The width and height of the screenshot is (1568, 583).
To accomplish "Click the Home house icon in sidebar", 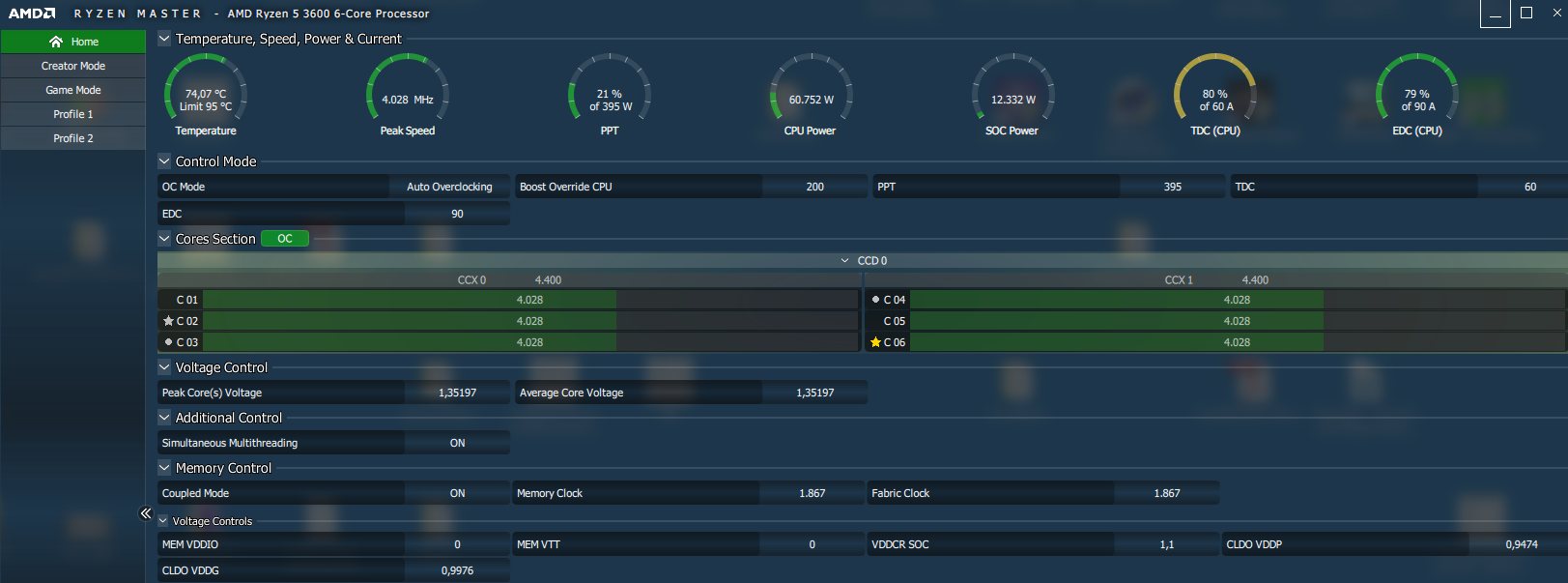I will [56, 42].
